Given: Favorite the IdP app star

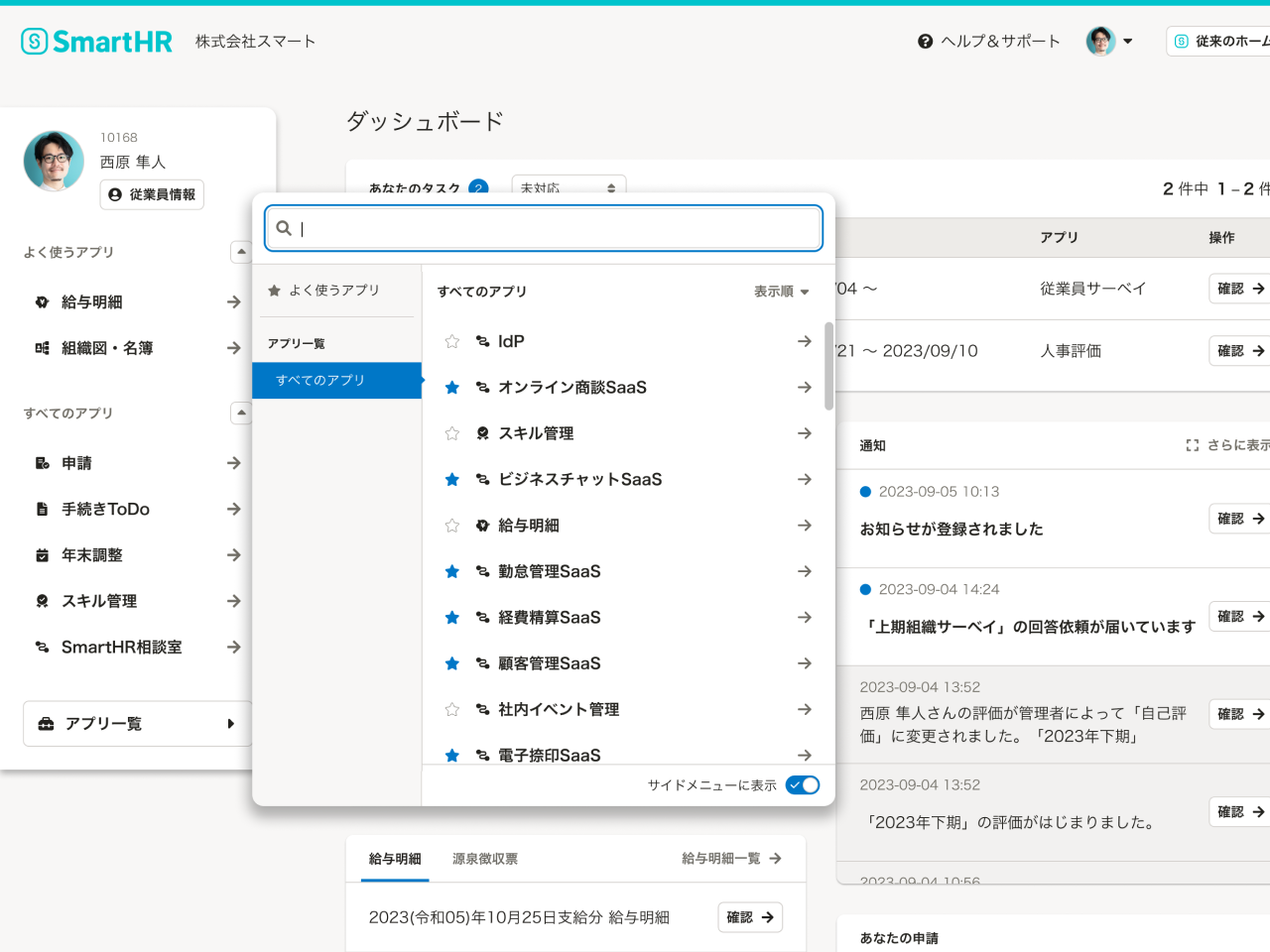Looking at the screenshot, I should tap(452, 341).
